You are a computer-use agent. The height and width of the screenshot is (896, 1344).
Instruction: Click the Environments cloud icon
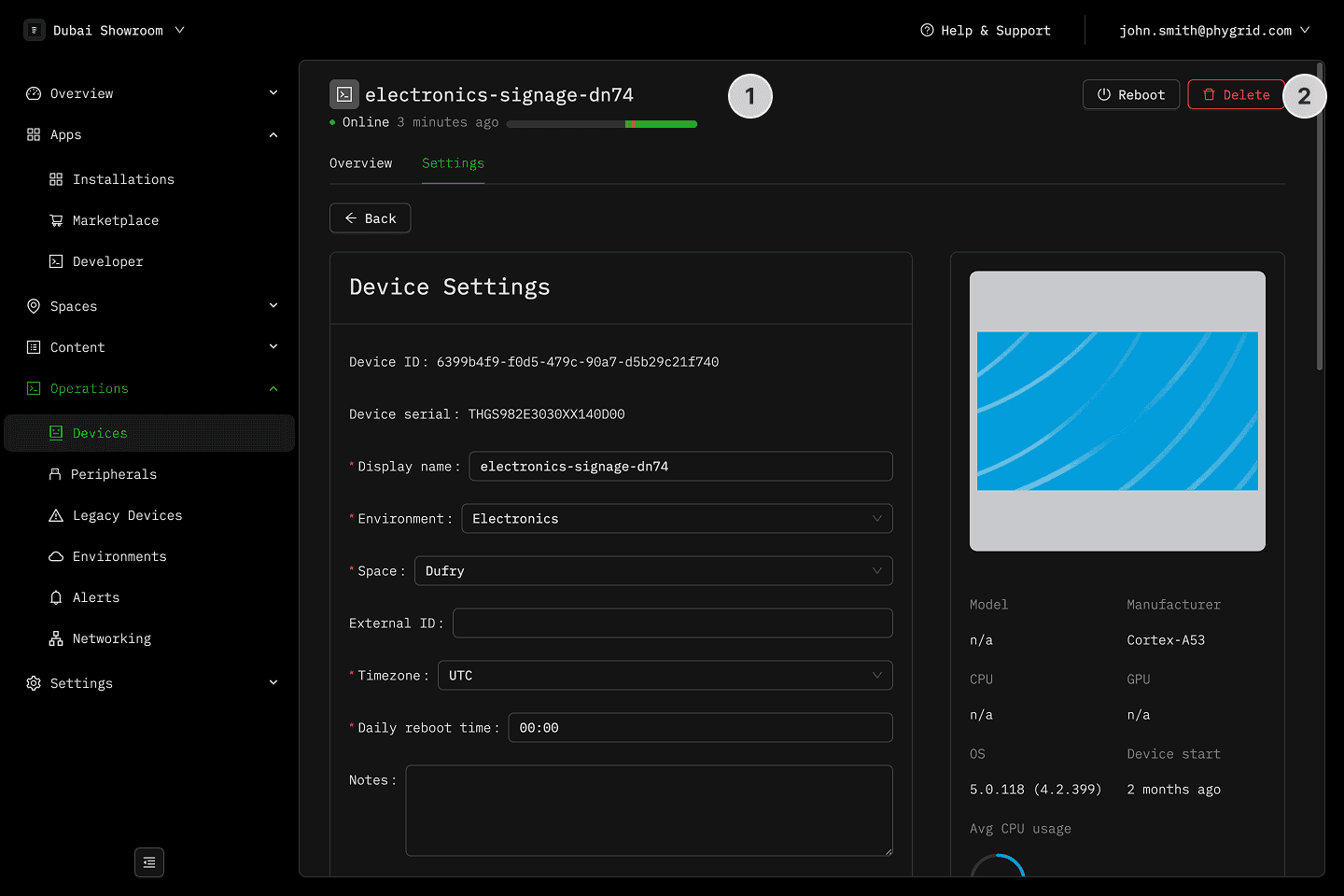(56, 556)
